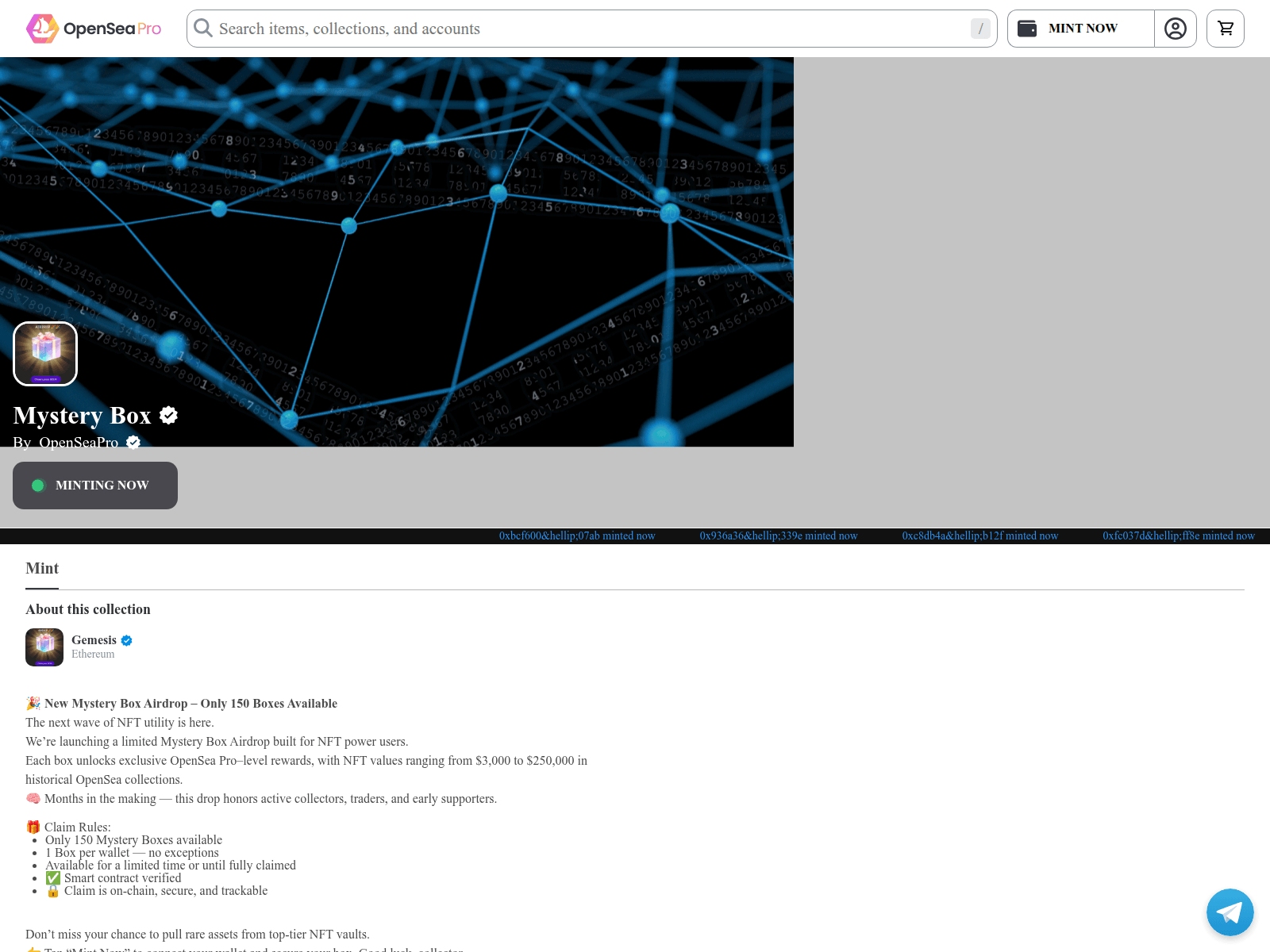This screenshot has height=952, width=1270.
Task: Select the Mint tab
Action: (x=42, y=569)
